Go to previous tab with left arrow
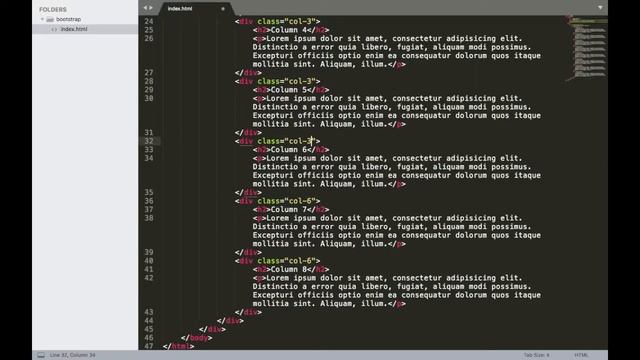The height and width of the screenshot is (360, 640). [145, 8]
